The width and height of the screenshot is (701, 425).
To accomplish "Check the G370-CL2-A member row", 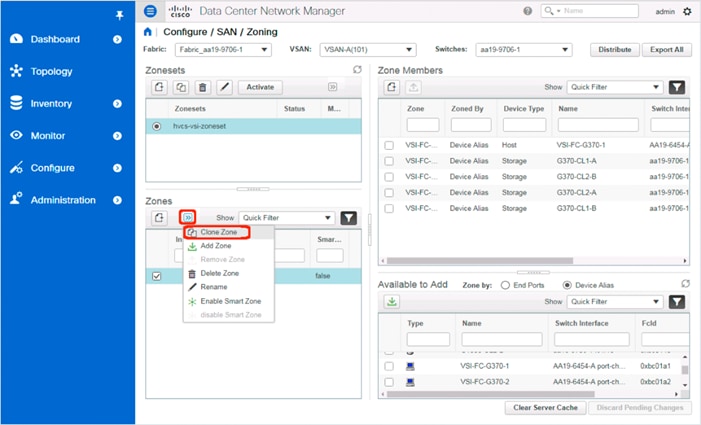I will tap(389, 193).
